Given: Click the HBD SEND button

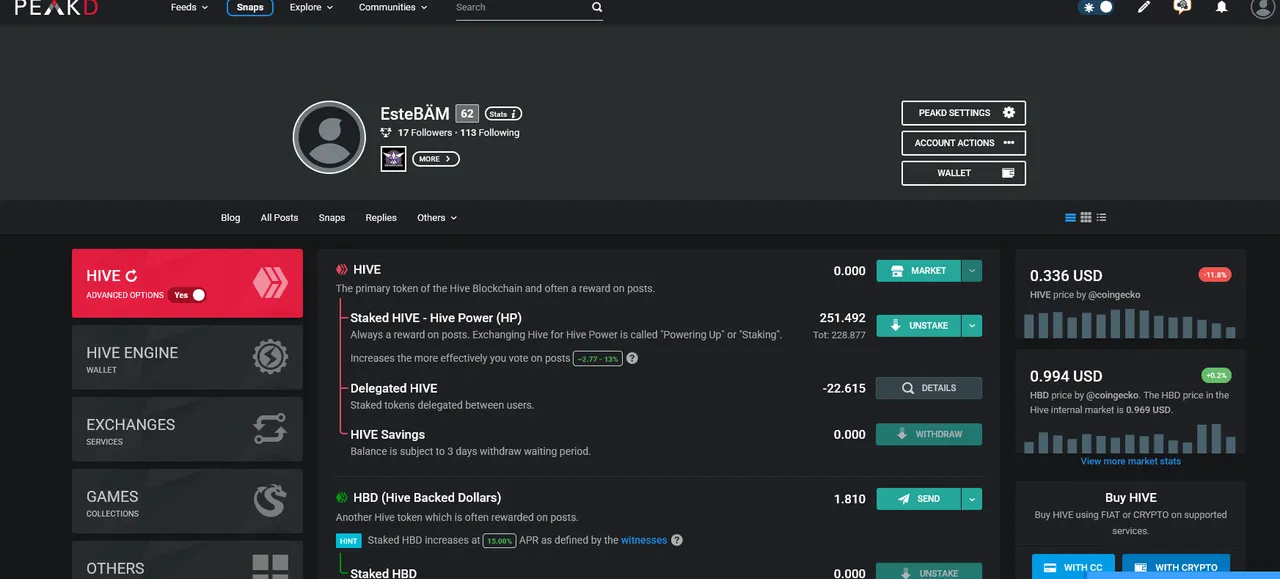Looking at the screenshot, I should click(918, 499).
